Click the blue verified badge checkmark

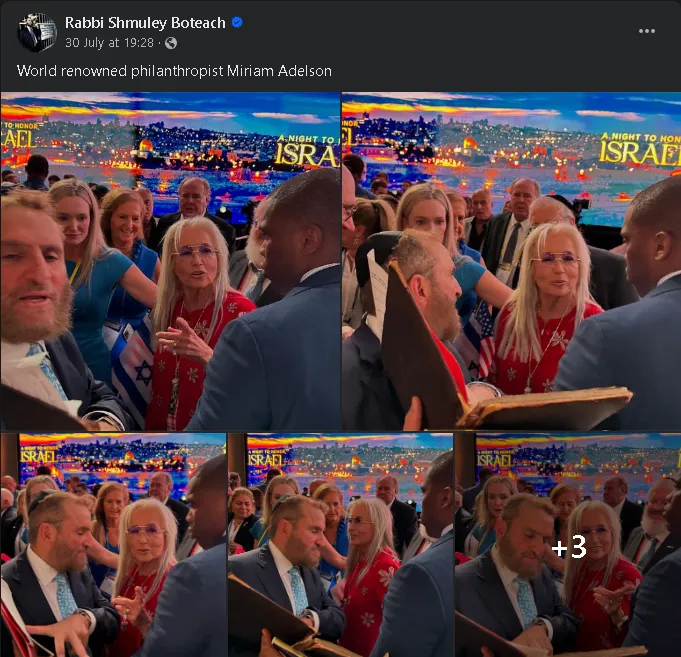click(237, 22)
